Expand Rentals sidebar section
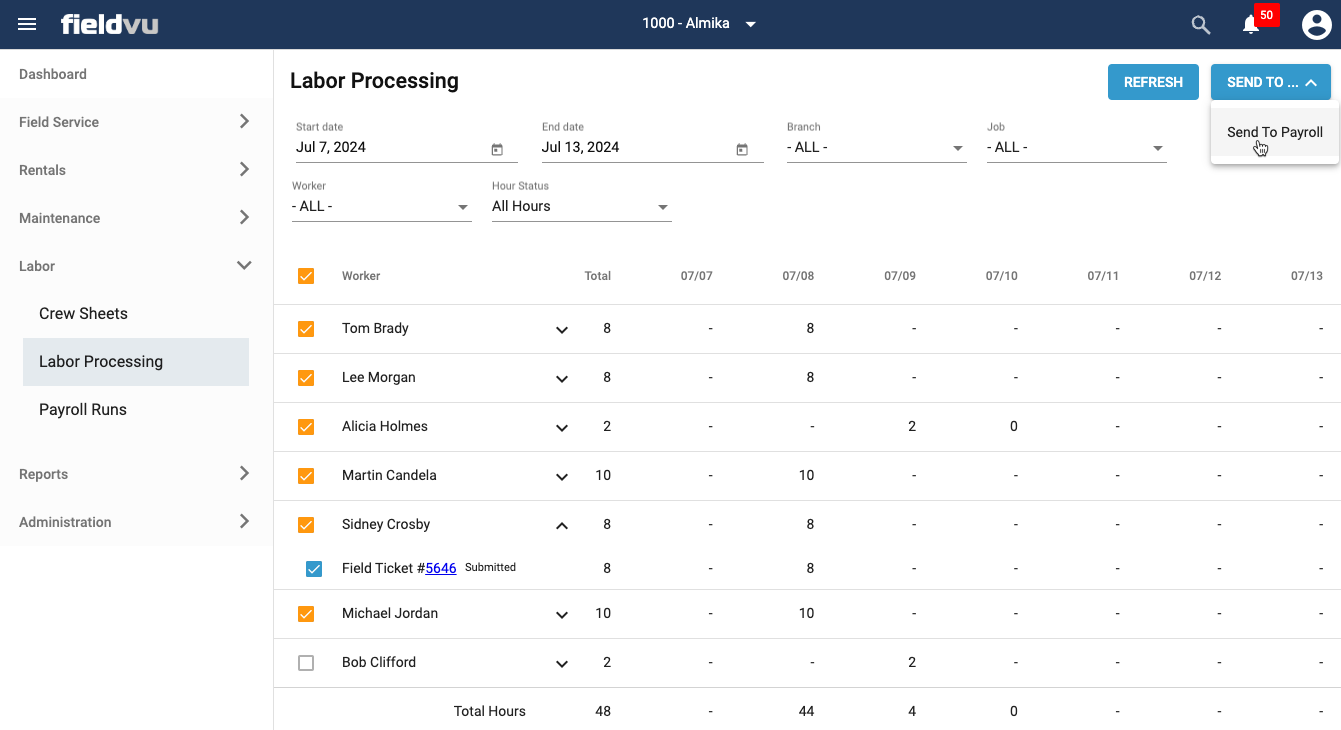This screenshot has width=1341, height=730. tap(136, 170)
